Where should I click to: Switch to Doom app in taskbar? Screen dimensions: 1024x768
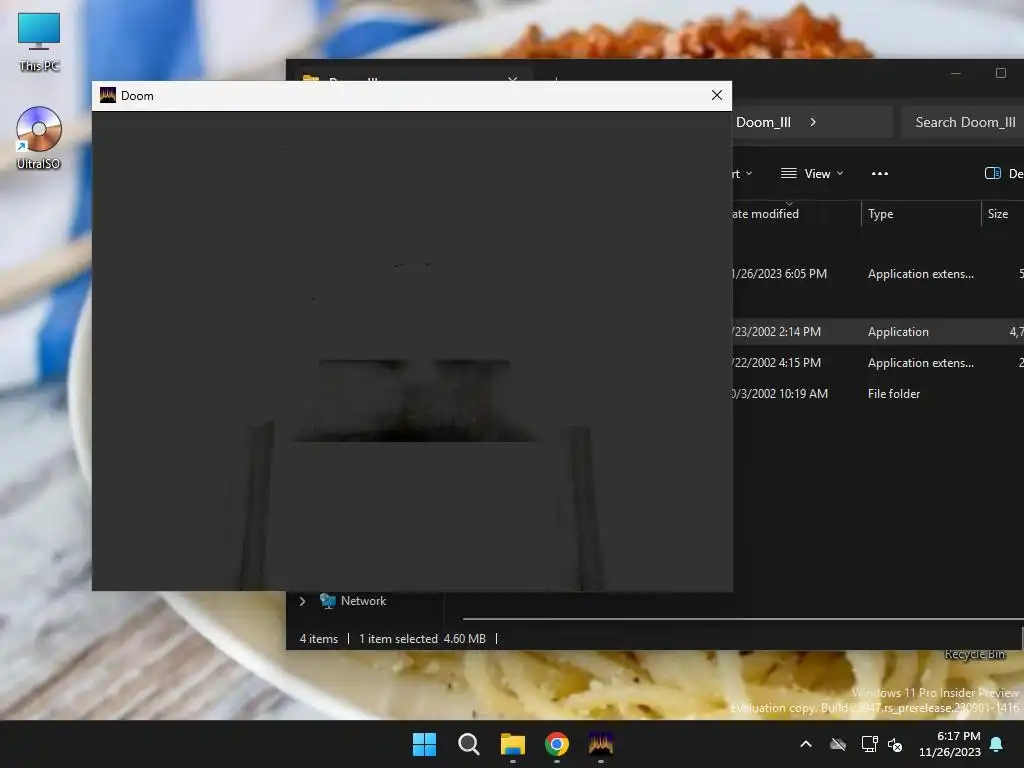601,744
